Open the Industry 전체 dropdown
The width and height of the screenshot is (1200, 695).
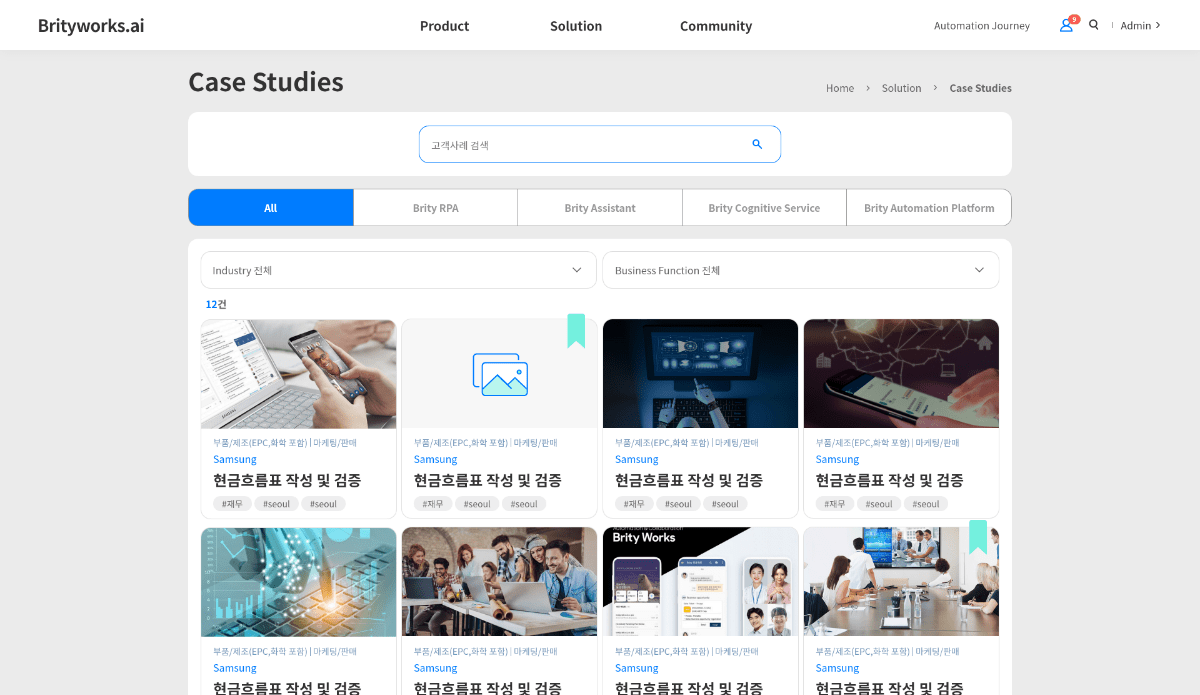[x=398, y=270]
